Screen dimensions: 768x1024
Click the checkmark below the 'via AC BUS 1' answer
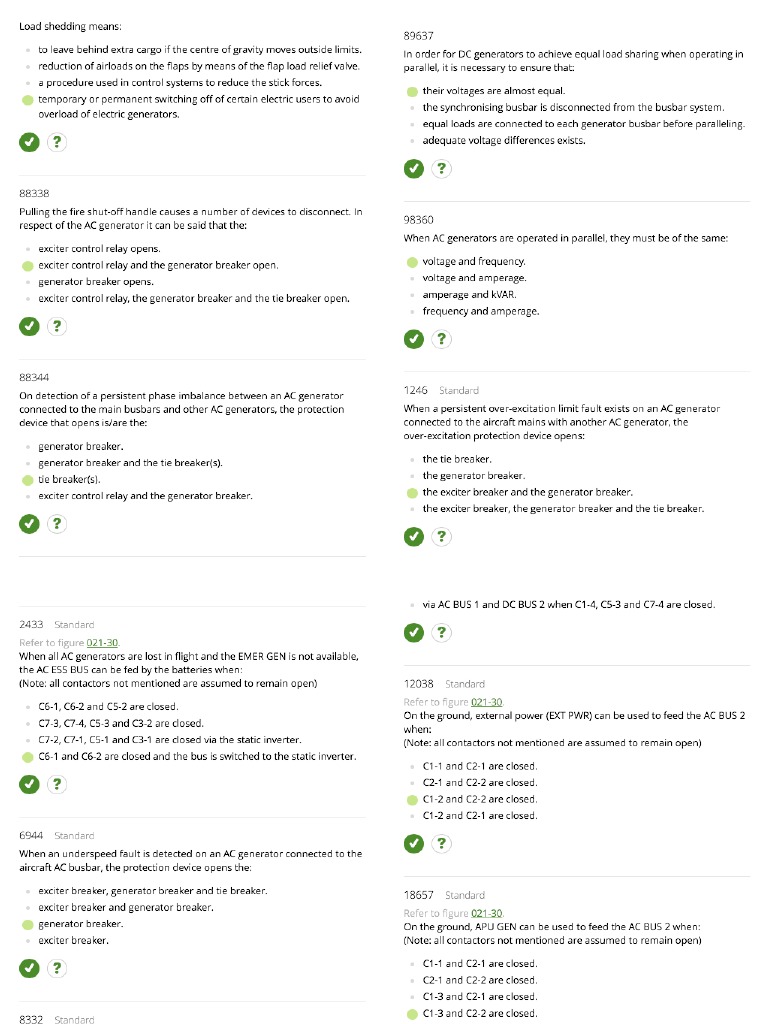pos(414,632)
